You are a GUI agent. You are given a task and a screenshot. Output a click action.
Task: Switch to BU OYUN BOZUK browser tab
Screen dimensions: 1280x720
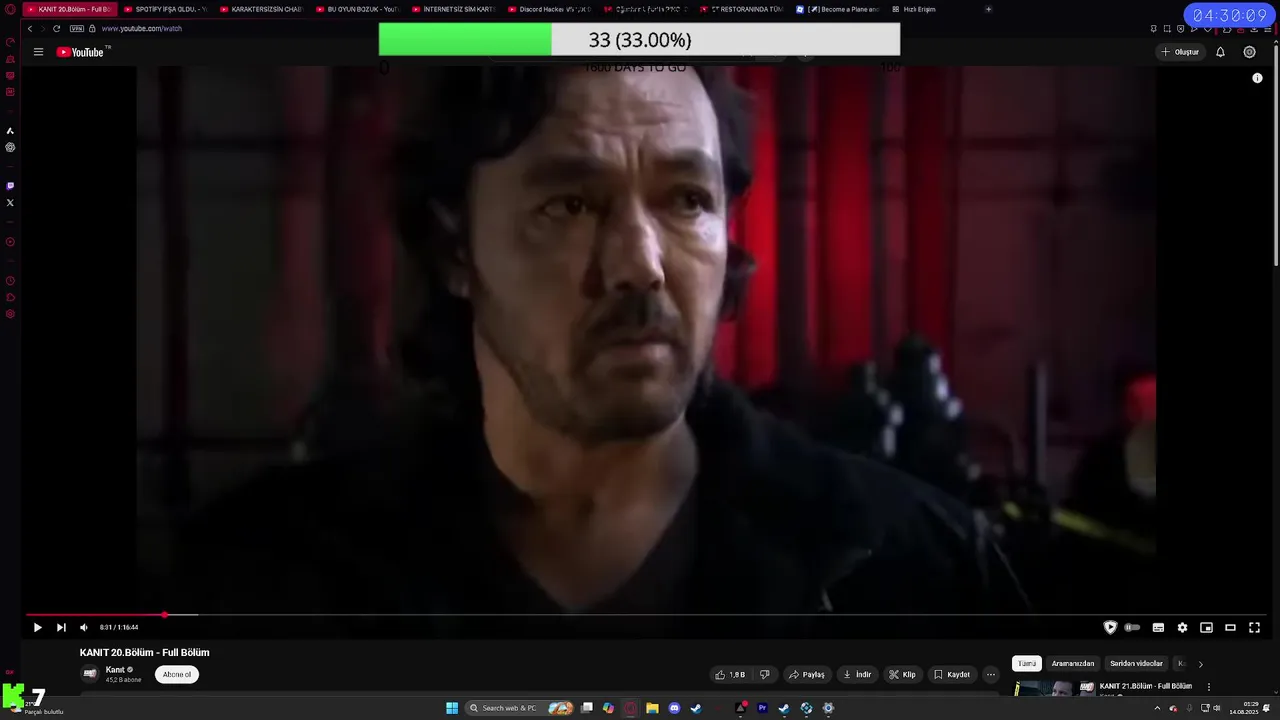357,9
